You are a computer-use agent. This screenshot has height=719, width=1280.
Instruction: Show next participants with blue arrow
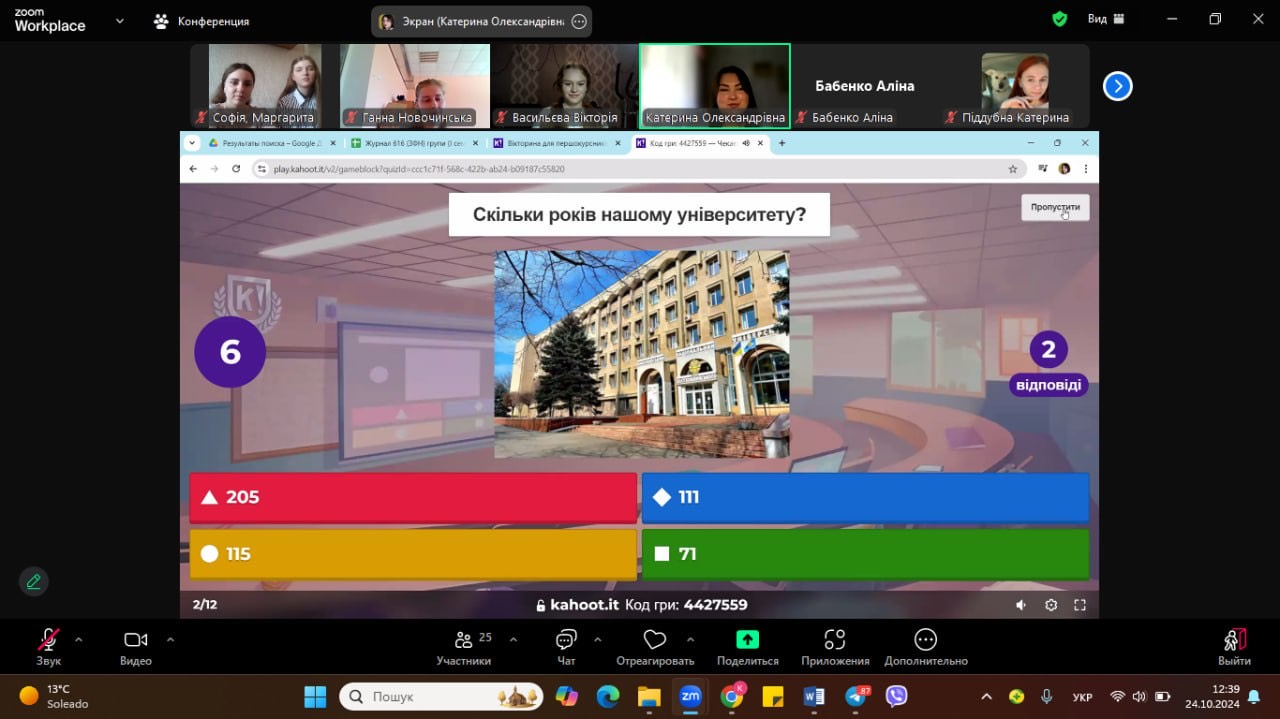coord(1117,87)
